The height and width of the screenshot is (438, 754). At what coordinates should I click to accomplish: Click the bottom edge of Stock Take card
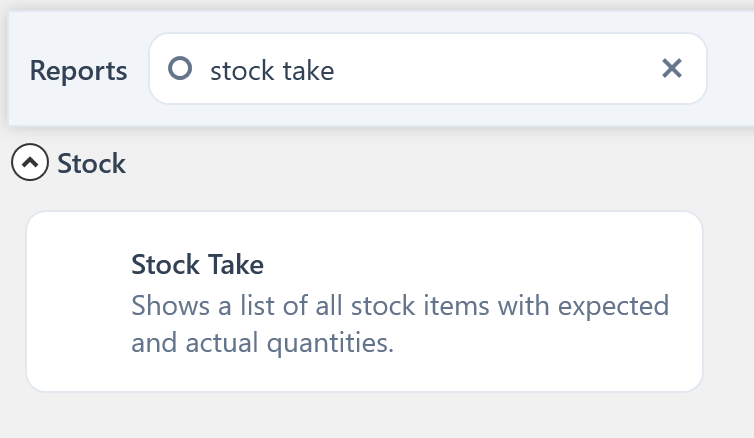coord(364,387)
